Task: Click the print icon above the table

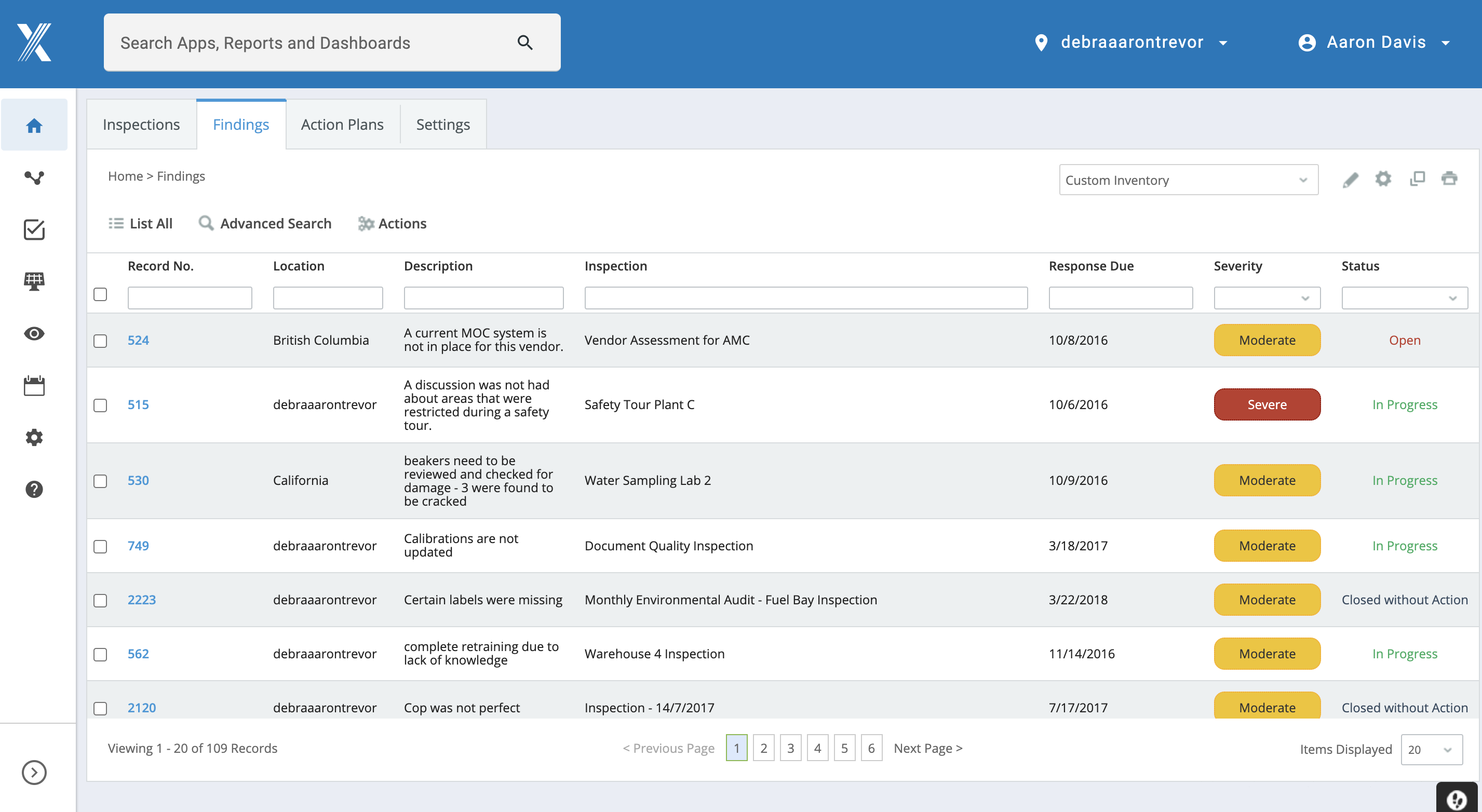Action: coord(1450,179)
